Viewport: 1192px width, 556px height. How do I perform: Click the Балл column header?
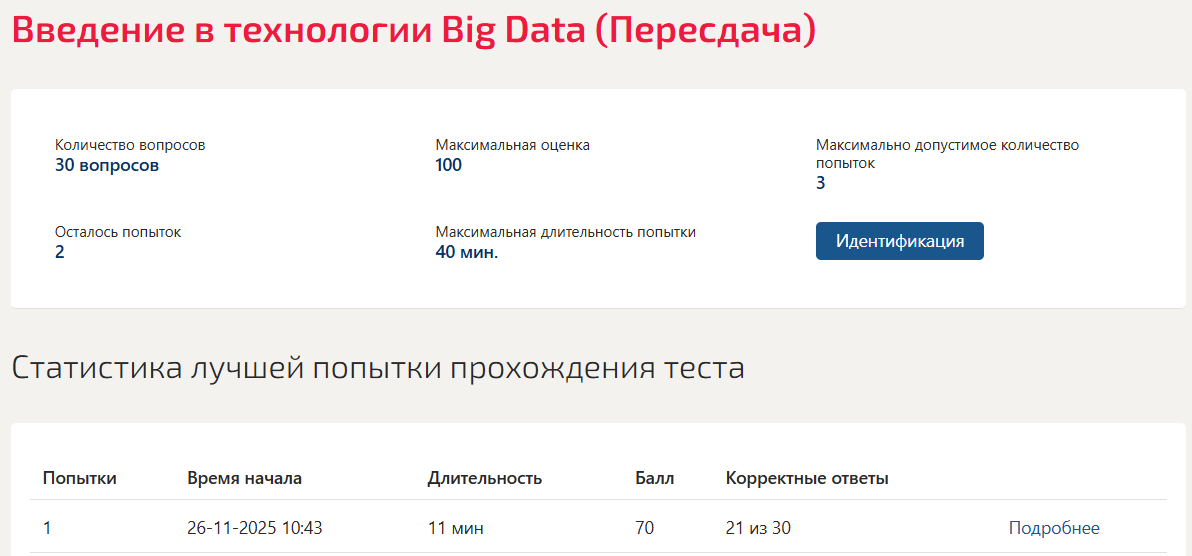655,478
